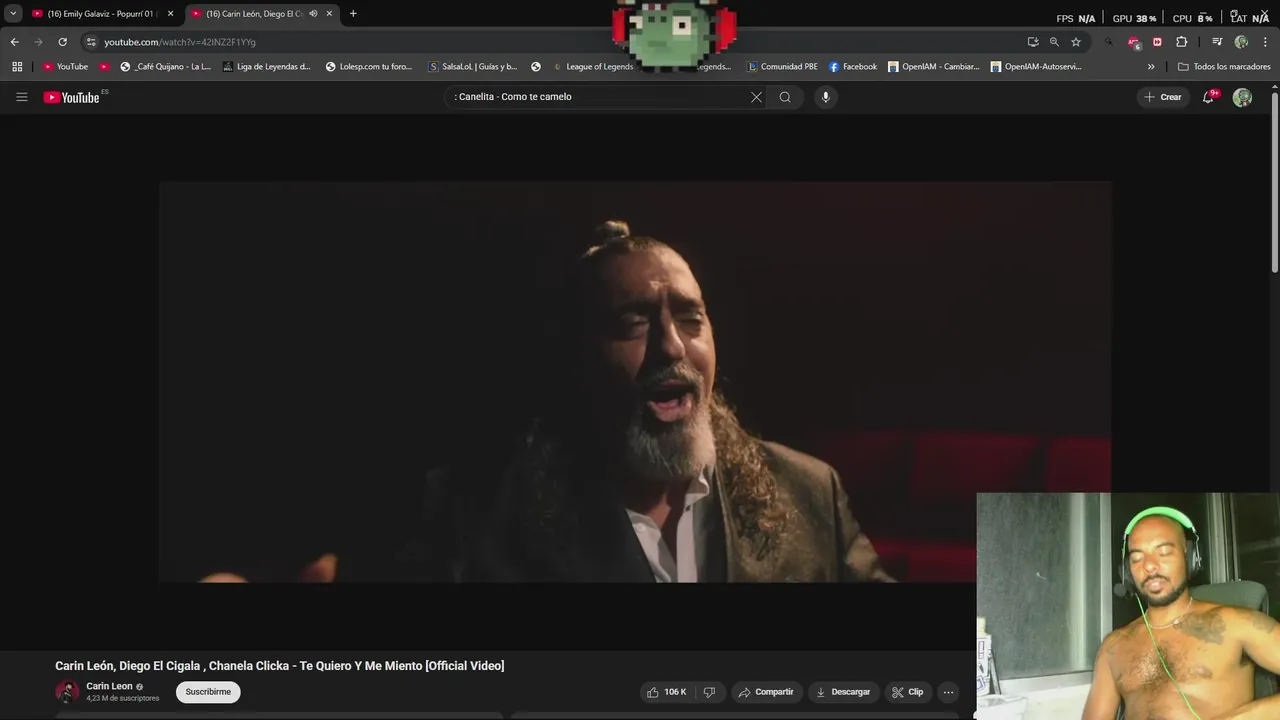Pause the Te Quiero Y Me Miento video

click(x=635, y=381)
